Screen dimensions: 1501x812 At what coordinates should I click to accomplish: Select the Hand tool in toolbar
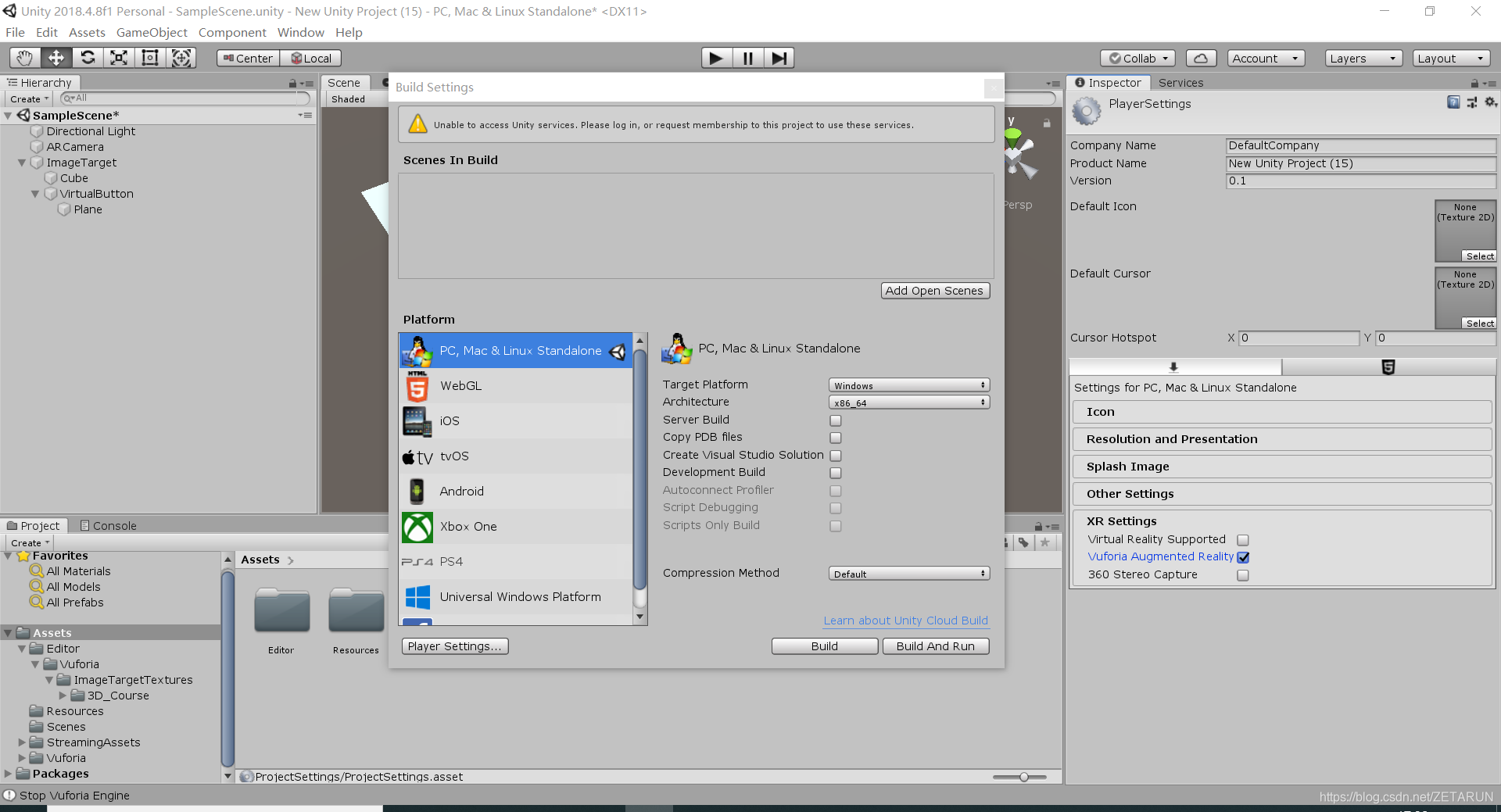(x=25, y=58)
